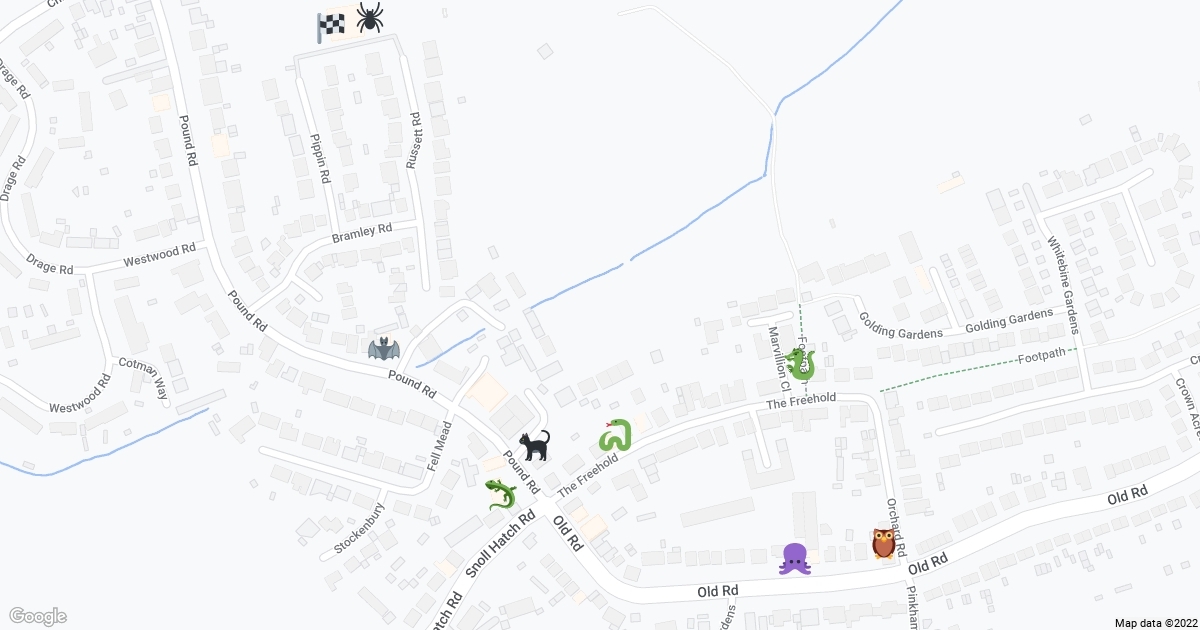Select the purple octopus marker

[794, 559]
